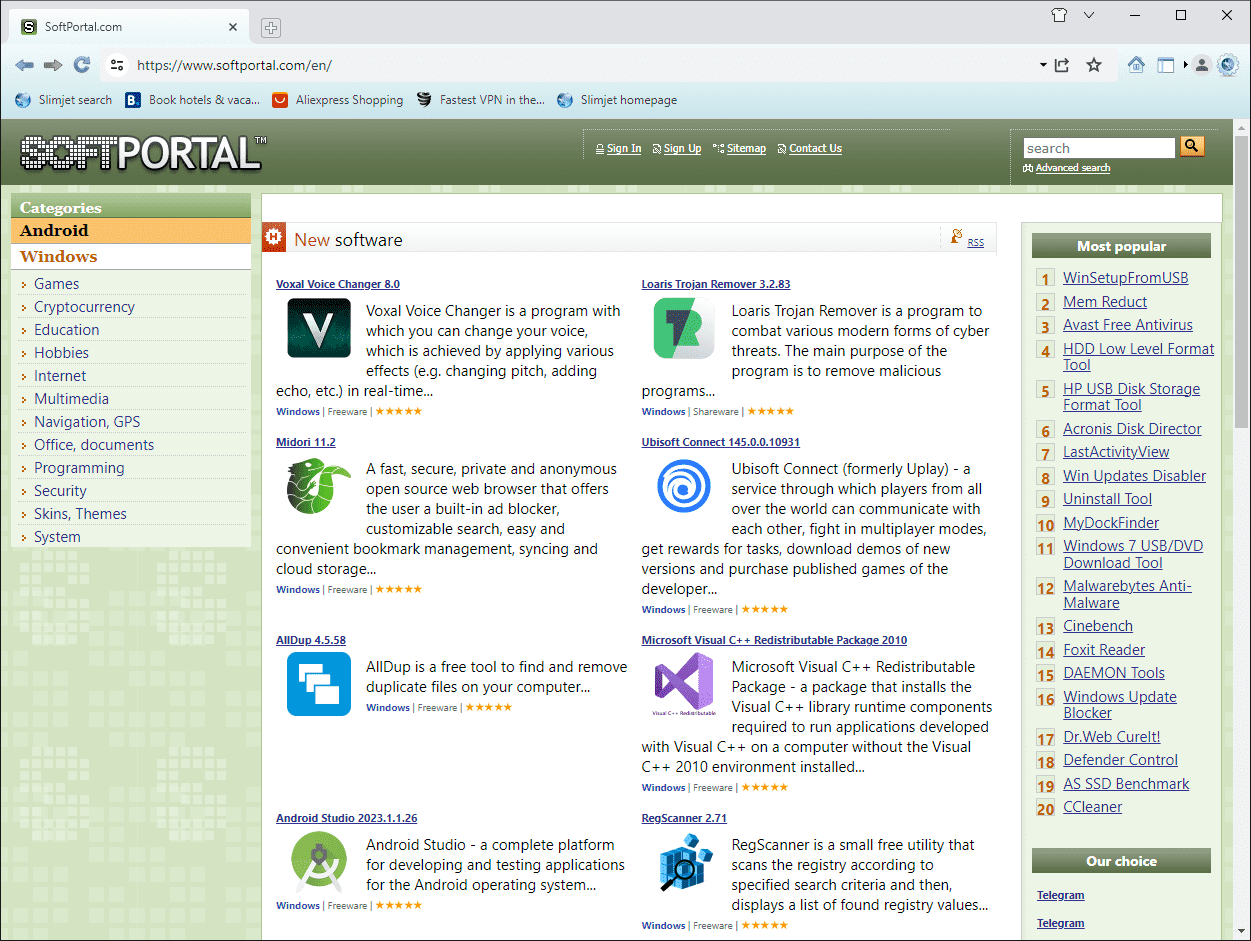
Task: Open the Contact Us link
Action: coord(815,148)
